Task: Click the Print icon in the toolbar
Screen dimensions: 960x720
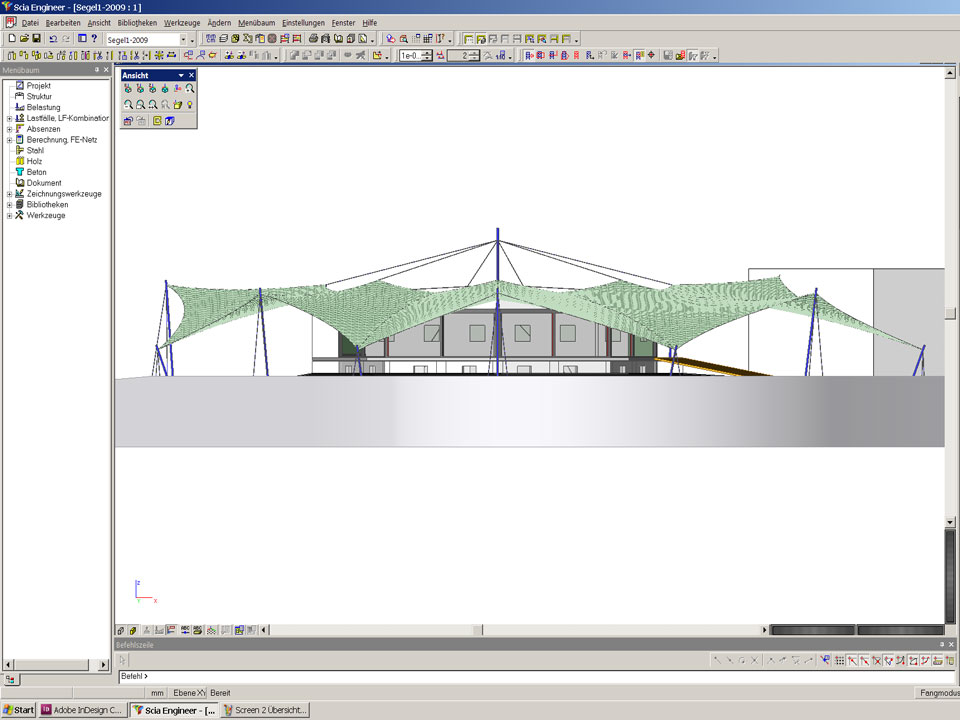Action: pos(313,39)
